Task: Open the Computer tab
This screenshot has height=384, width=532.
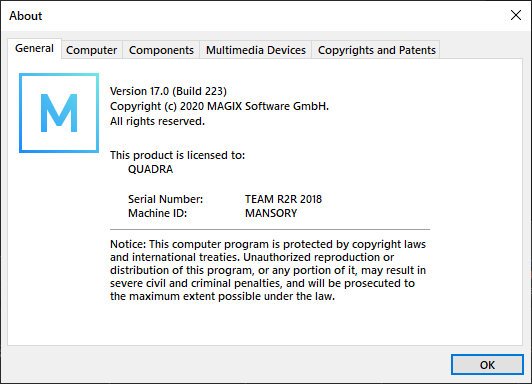Action: click(x=92, y=50)
